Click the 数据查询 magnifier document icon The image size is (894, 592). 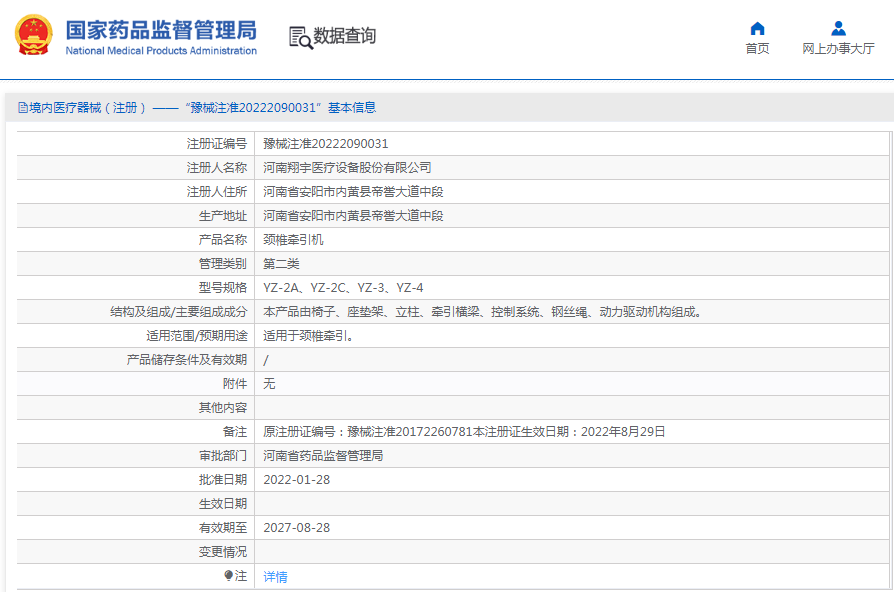point(300,37)
